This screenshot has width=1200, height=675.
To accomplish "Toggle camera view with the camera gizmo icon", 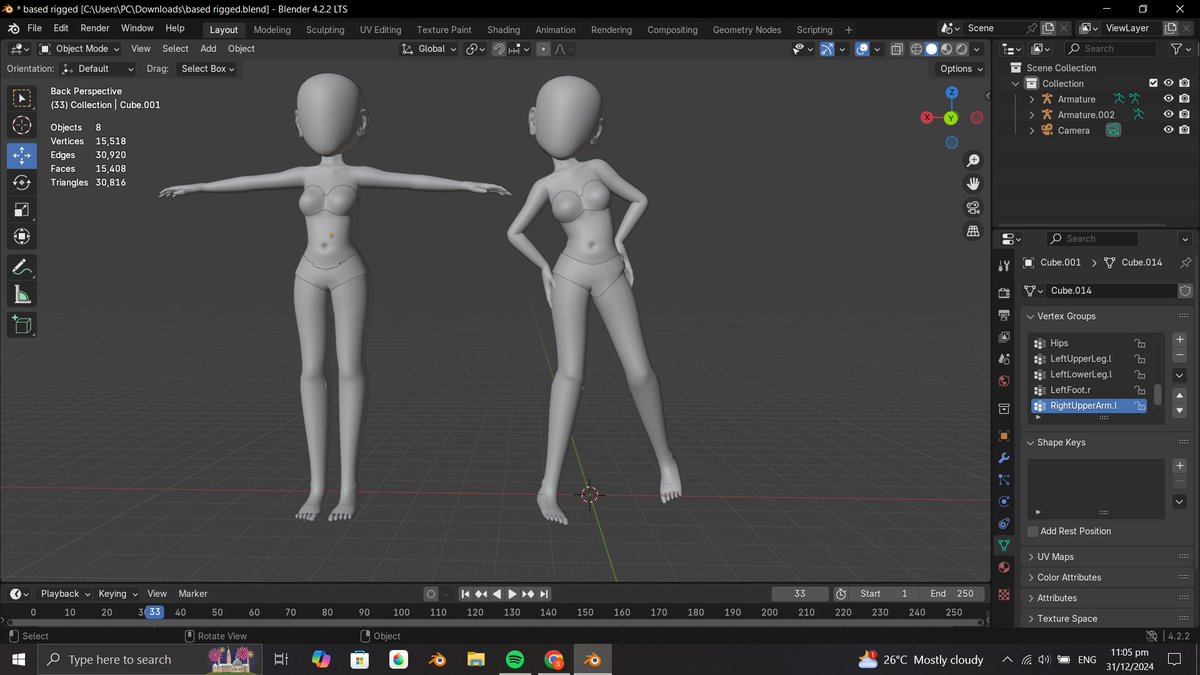I will pyautogui.click(x=973, y=208).
